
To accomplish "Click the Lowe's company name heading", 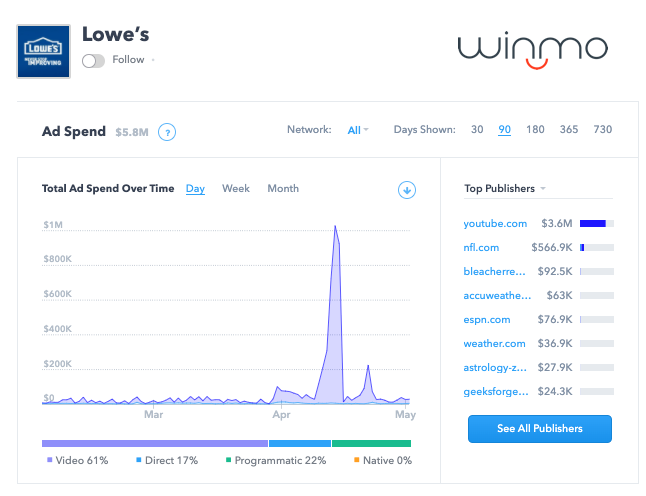I will click(116, 34).
